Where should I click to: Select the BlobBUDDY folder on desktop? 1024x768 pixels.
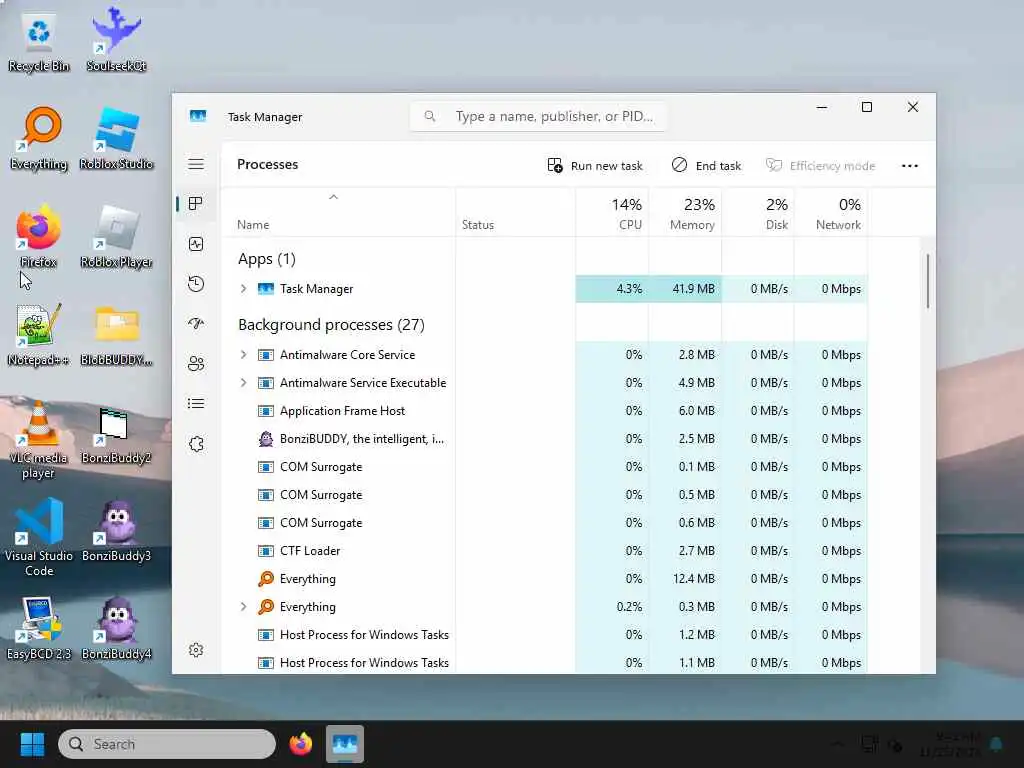point(116,334)
